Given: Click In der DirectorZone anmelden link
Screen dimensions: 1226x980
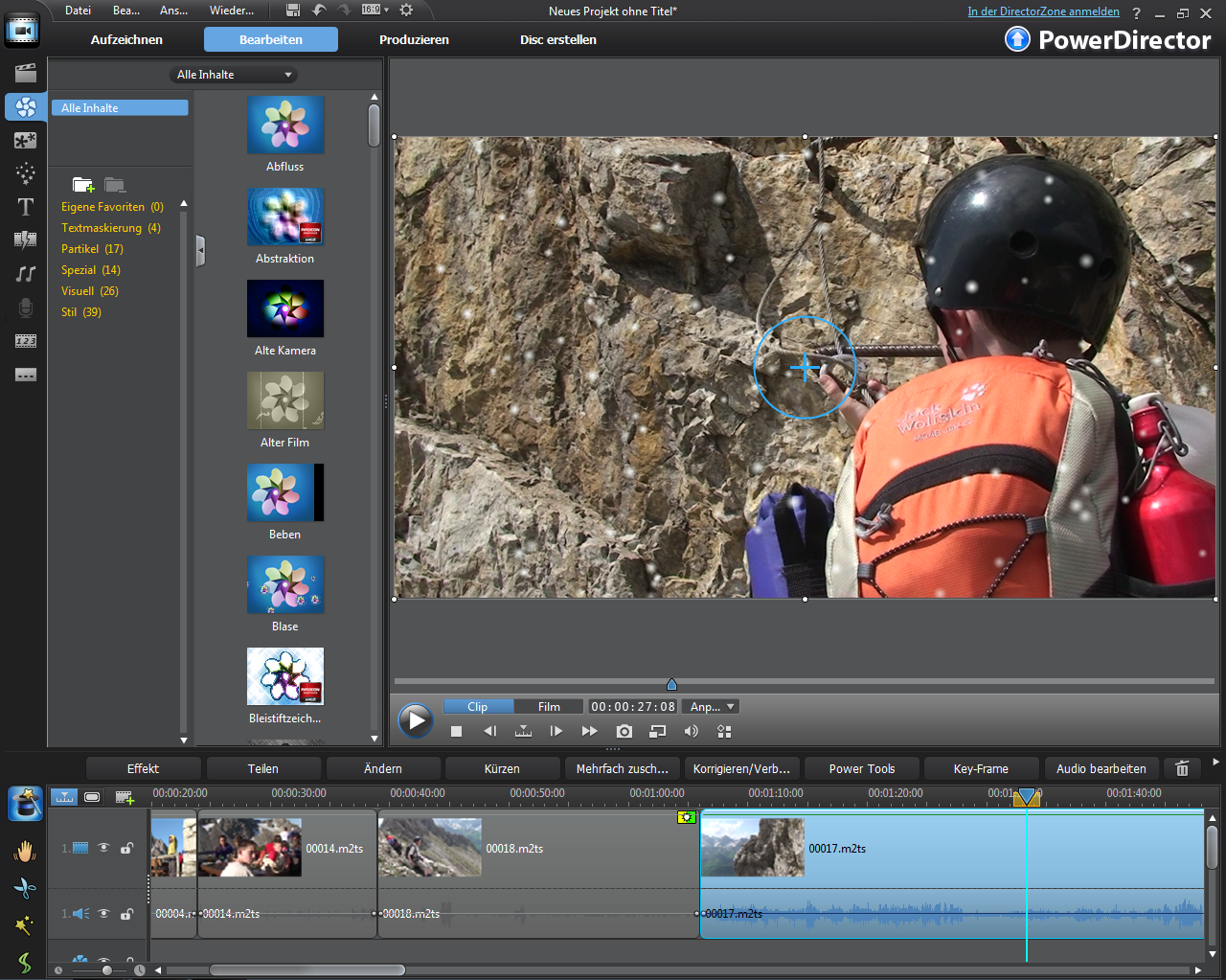Looking at the screenshot, I should [x=1044, y=11].
